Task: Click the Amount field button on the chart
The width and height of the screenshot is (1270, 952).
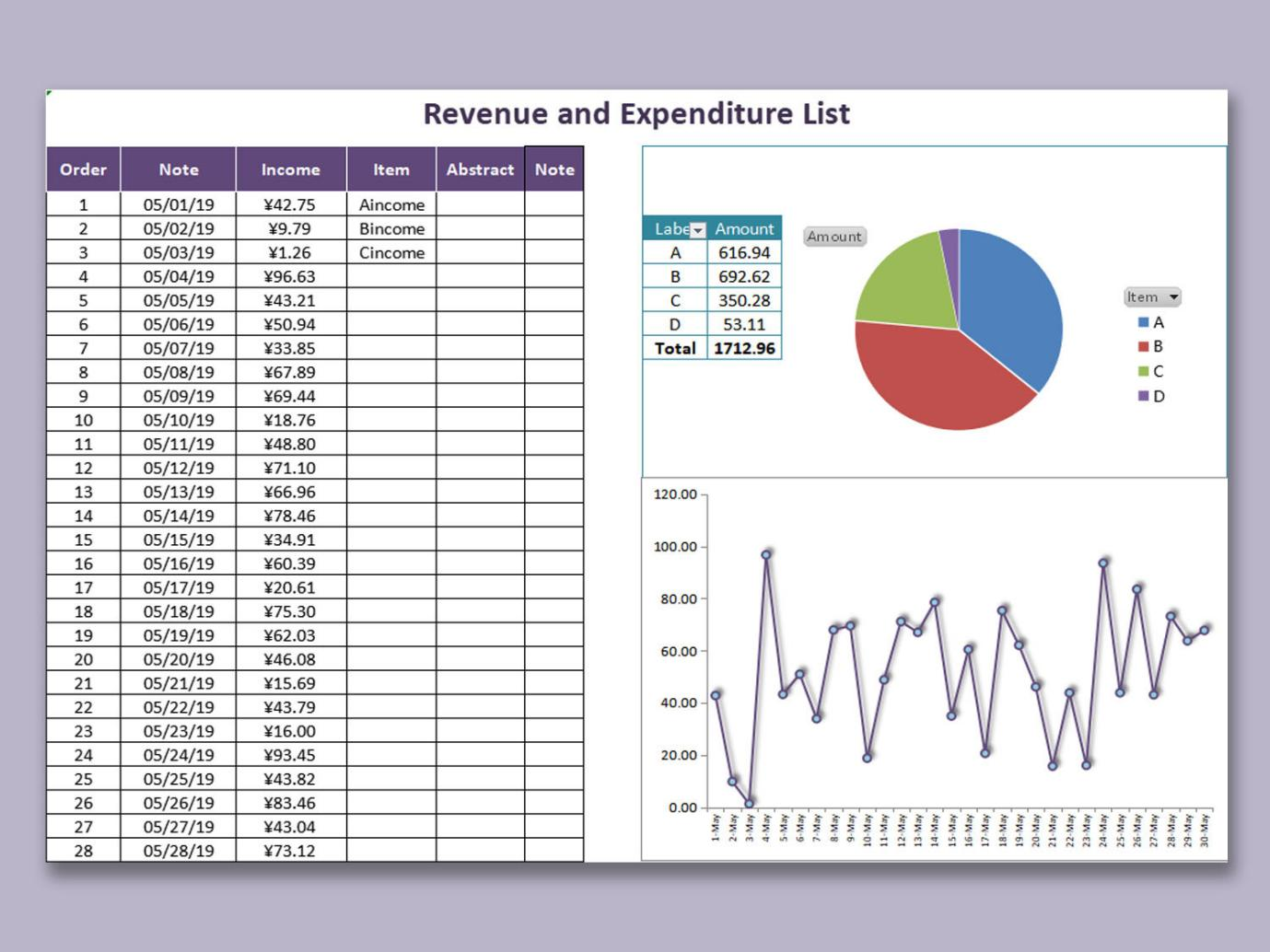Action: click(833, 237)
